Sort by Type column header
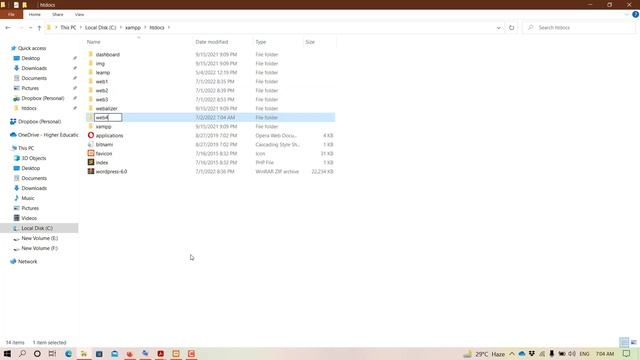The width and height of the screenshot is (640, 360). [260, 42]
